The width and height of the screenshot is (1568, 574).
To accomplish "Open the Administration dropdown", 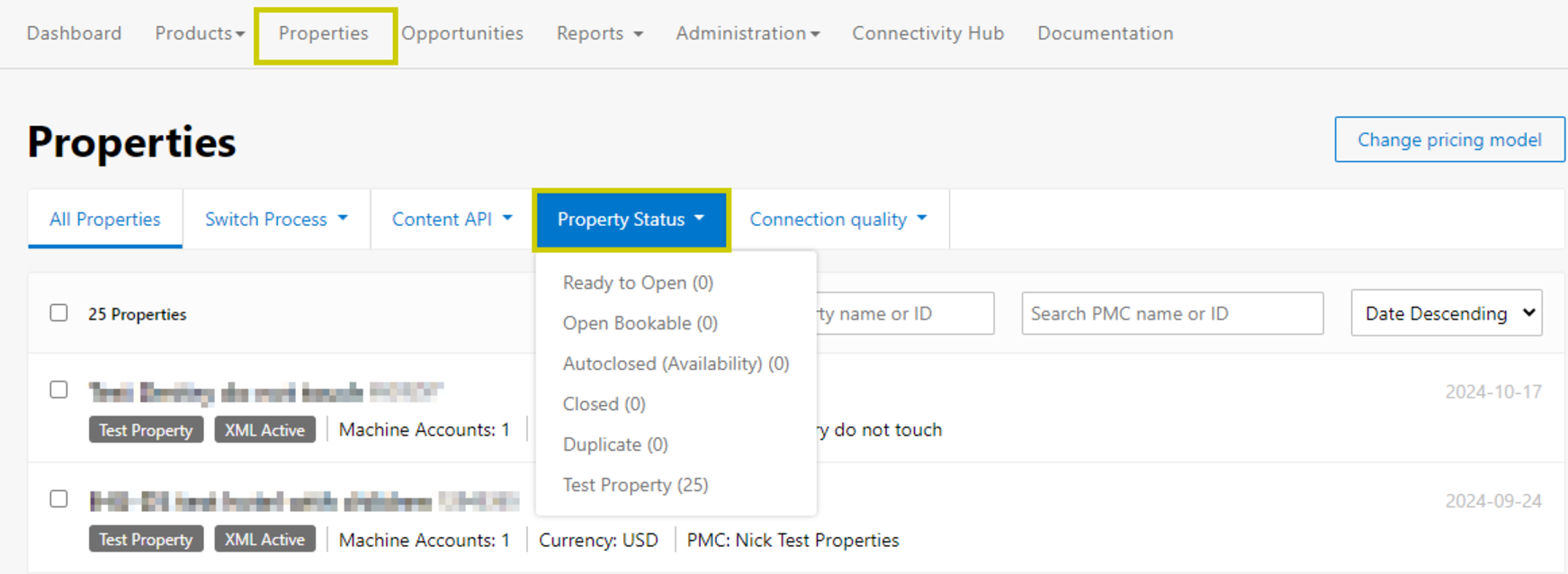I will point(748,33).
